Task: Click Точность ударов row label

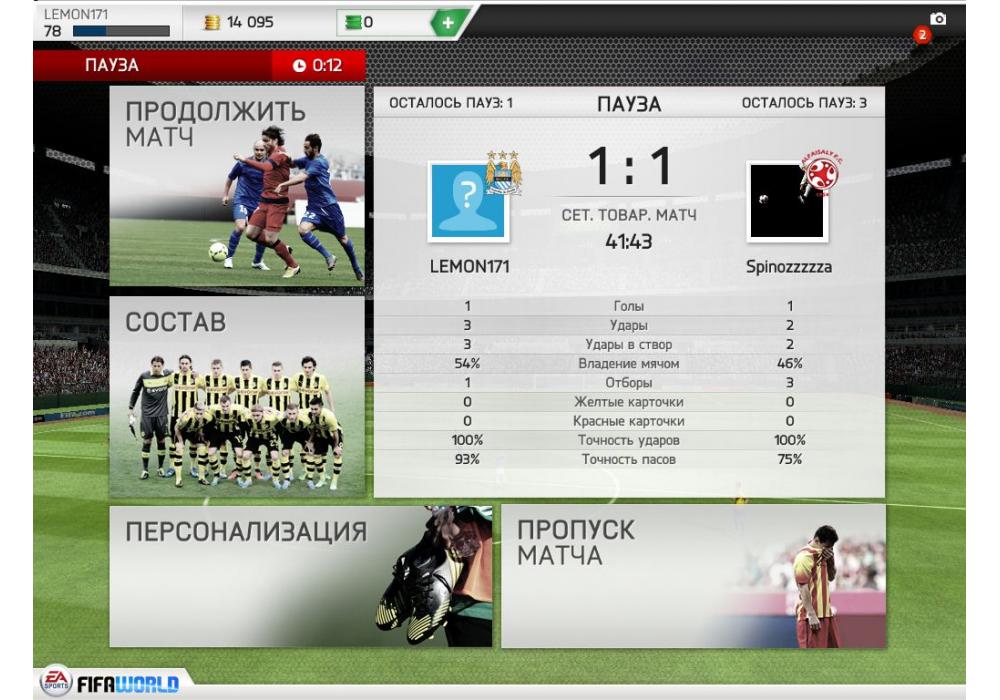Action: tap(629, 441)
